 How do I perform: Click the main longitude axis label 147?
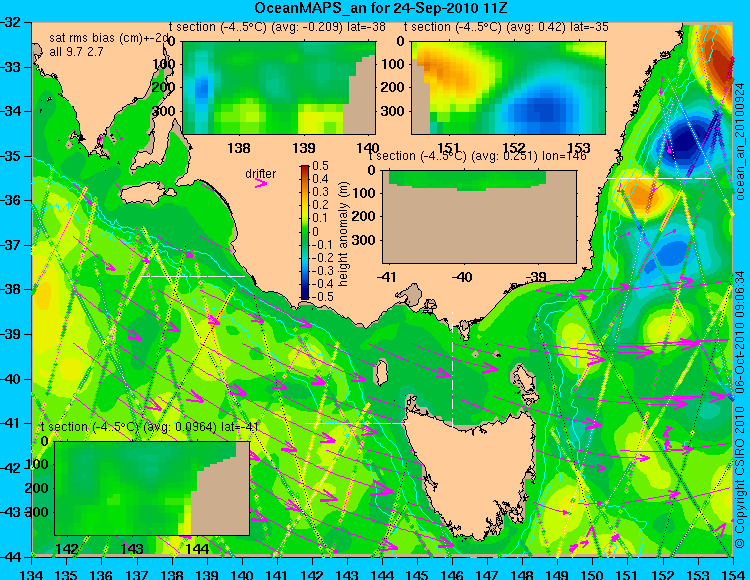click(487, 574)
